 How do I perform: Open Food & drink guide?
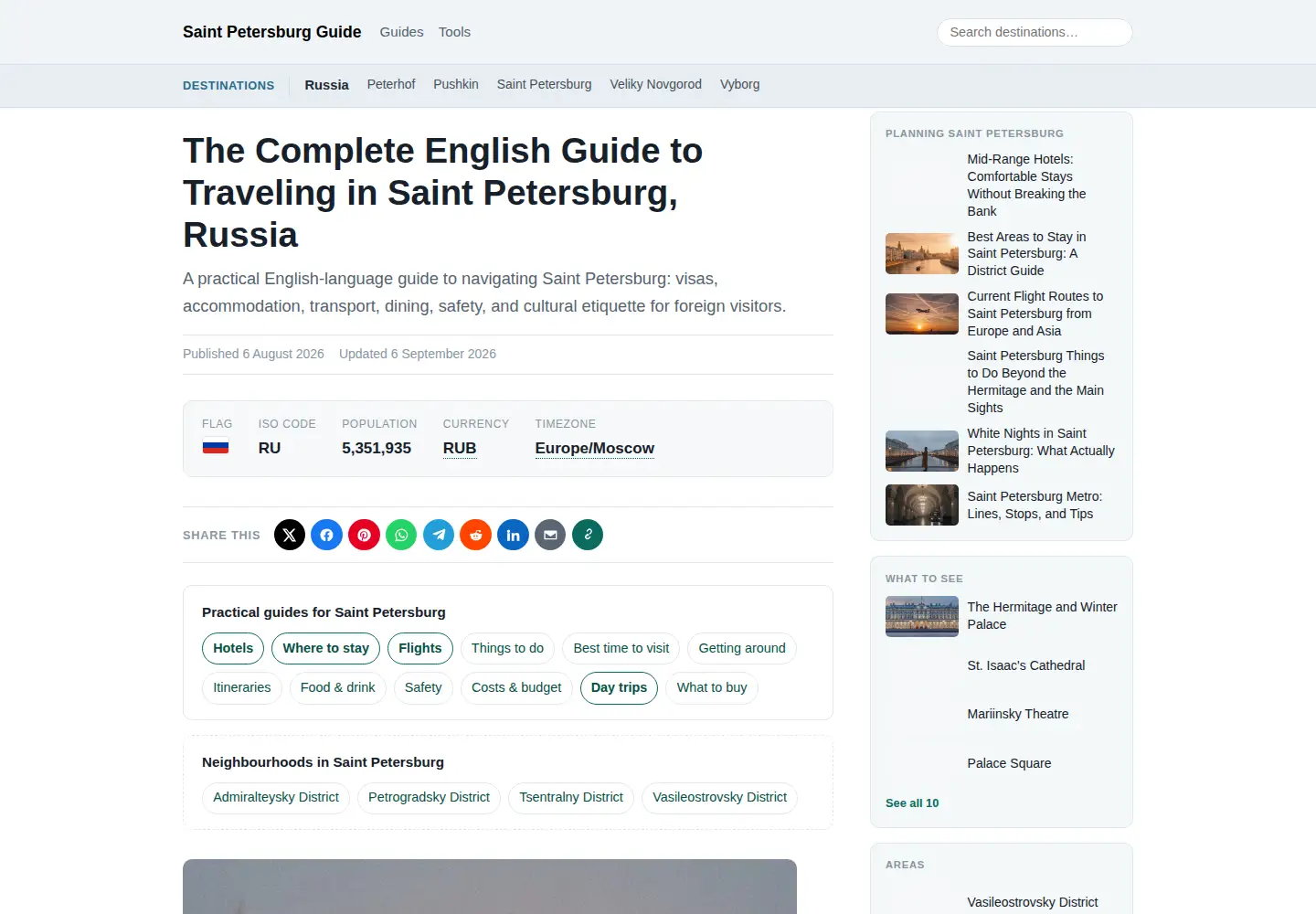coord(338,688)
